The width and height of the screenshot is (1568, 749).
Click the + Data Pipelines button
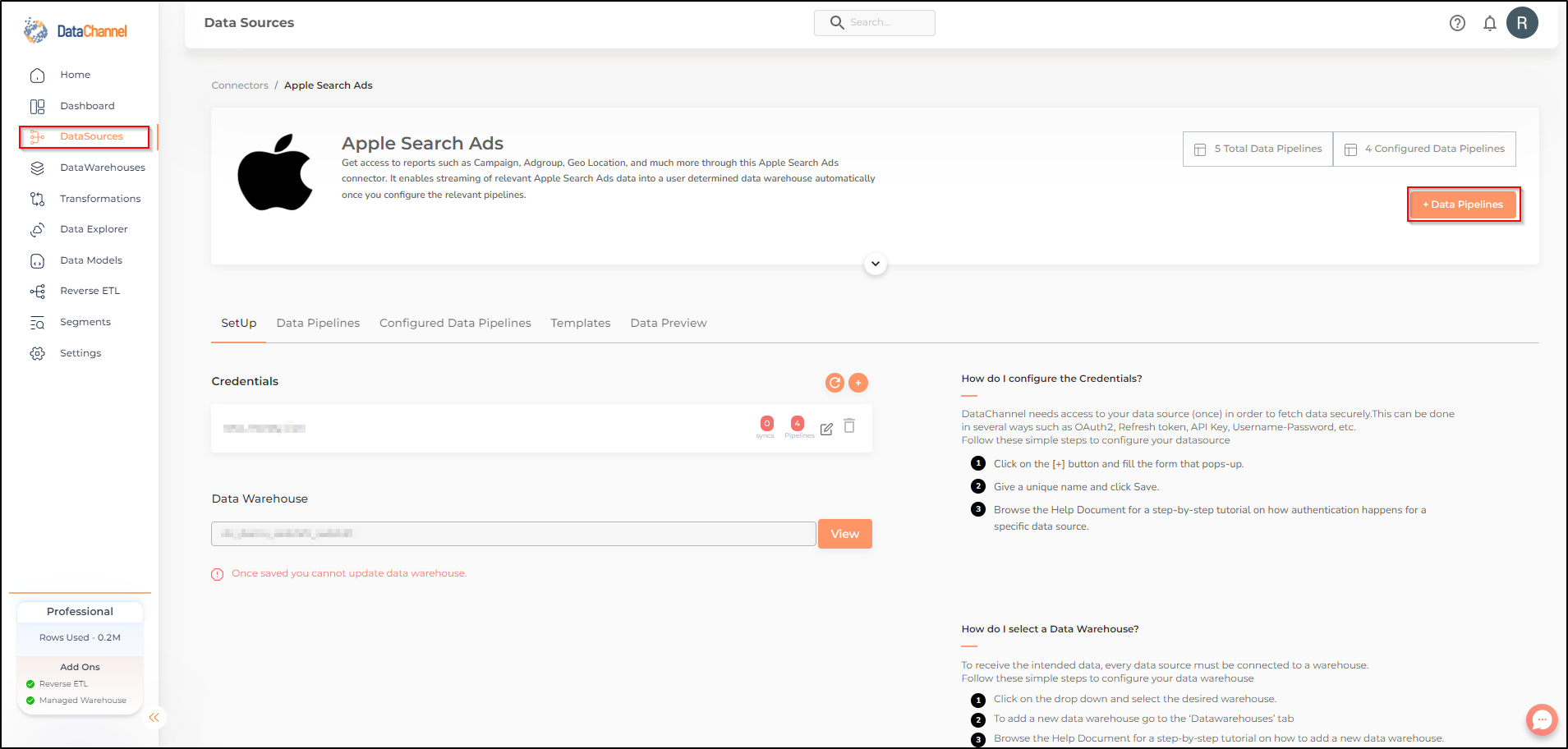coord(1463,204)
